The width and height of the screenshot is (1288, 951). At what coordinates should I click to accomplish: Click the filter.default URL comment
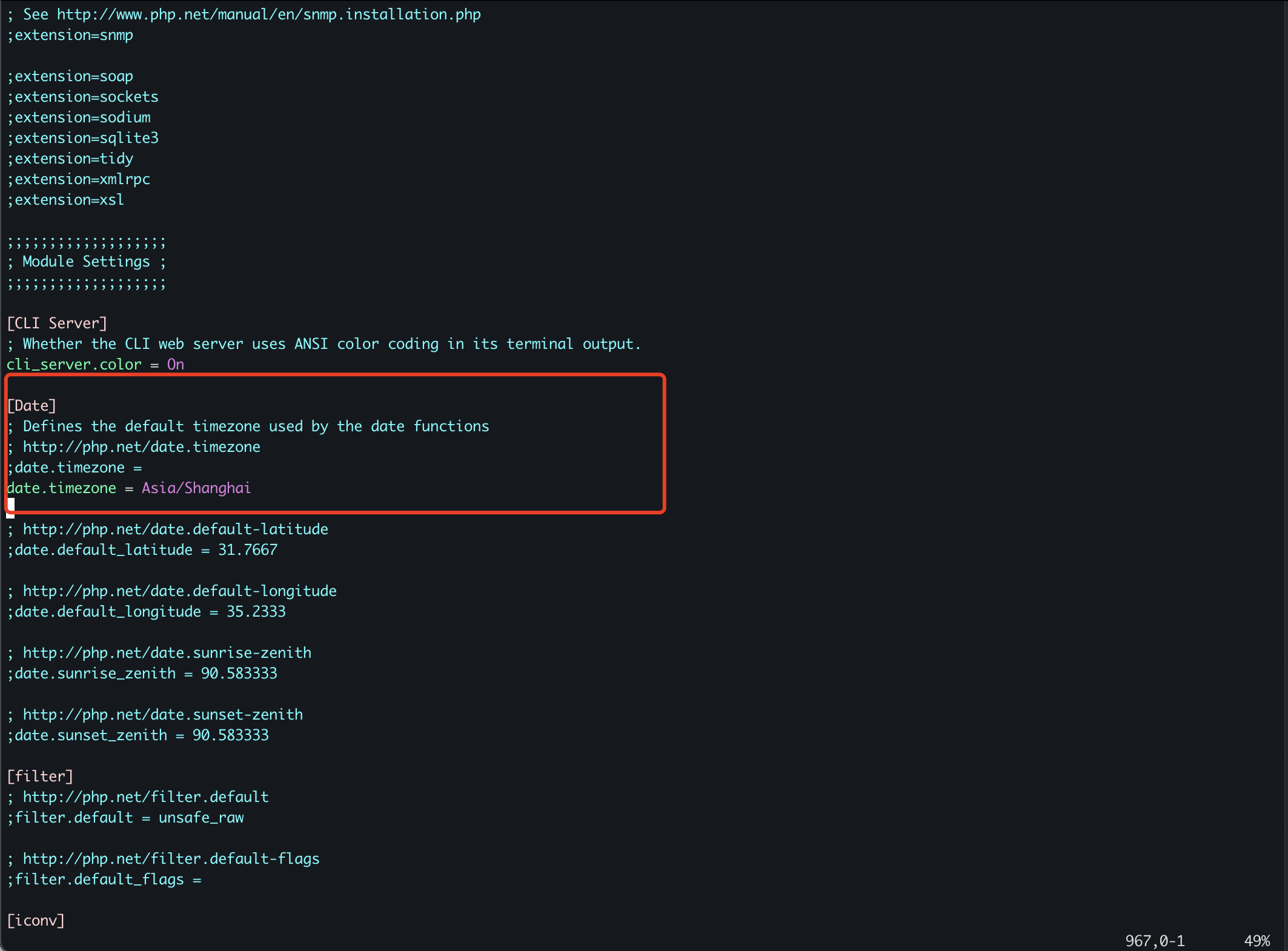click(145, 797)
